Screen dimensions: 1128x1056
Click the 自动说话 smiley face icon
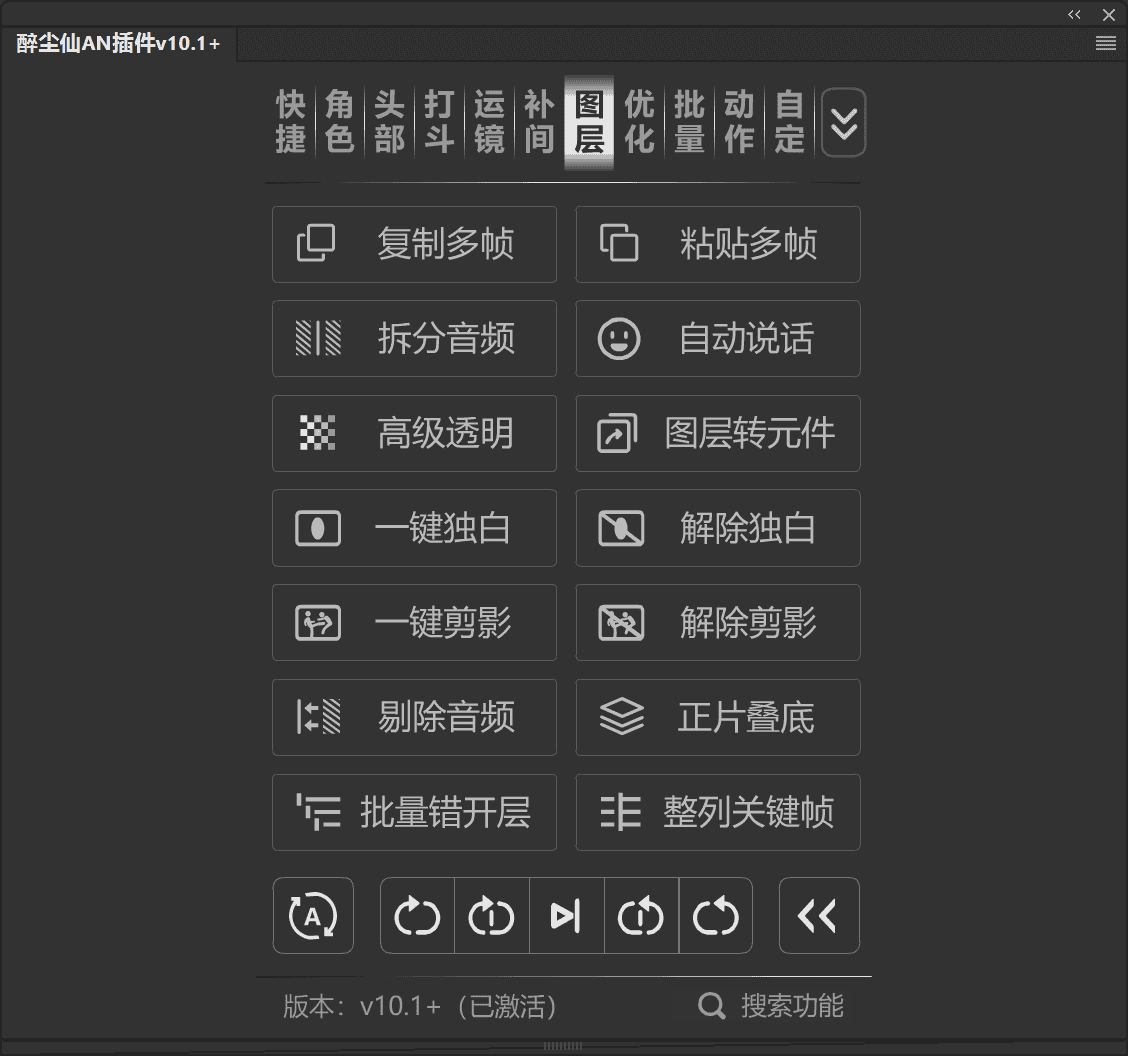pyautogui.click(x=621, y=338)
